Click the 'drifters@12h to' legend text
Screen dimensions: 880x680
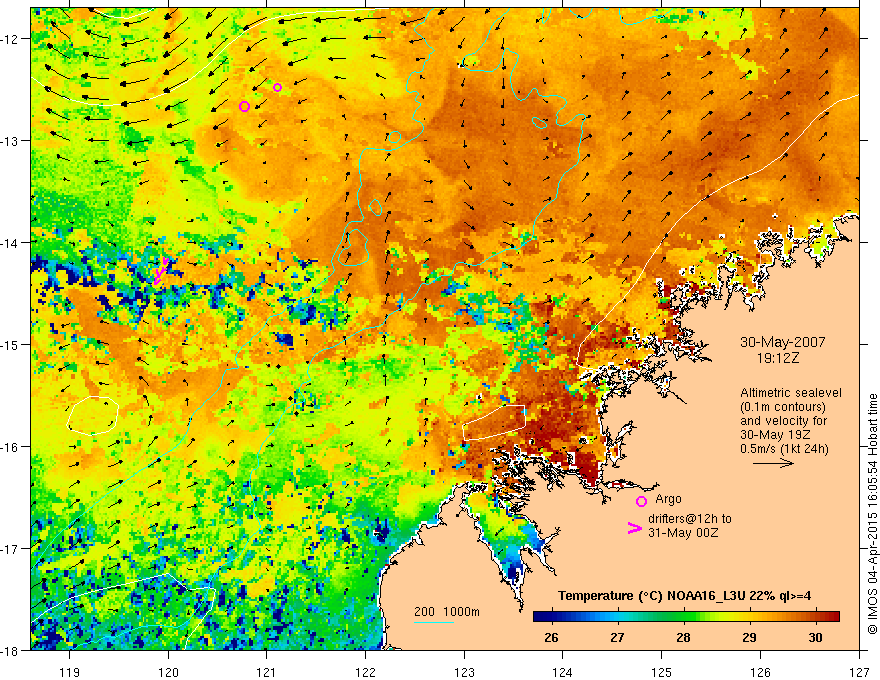(x=690, y=519)
